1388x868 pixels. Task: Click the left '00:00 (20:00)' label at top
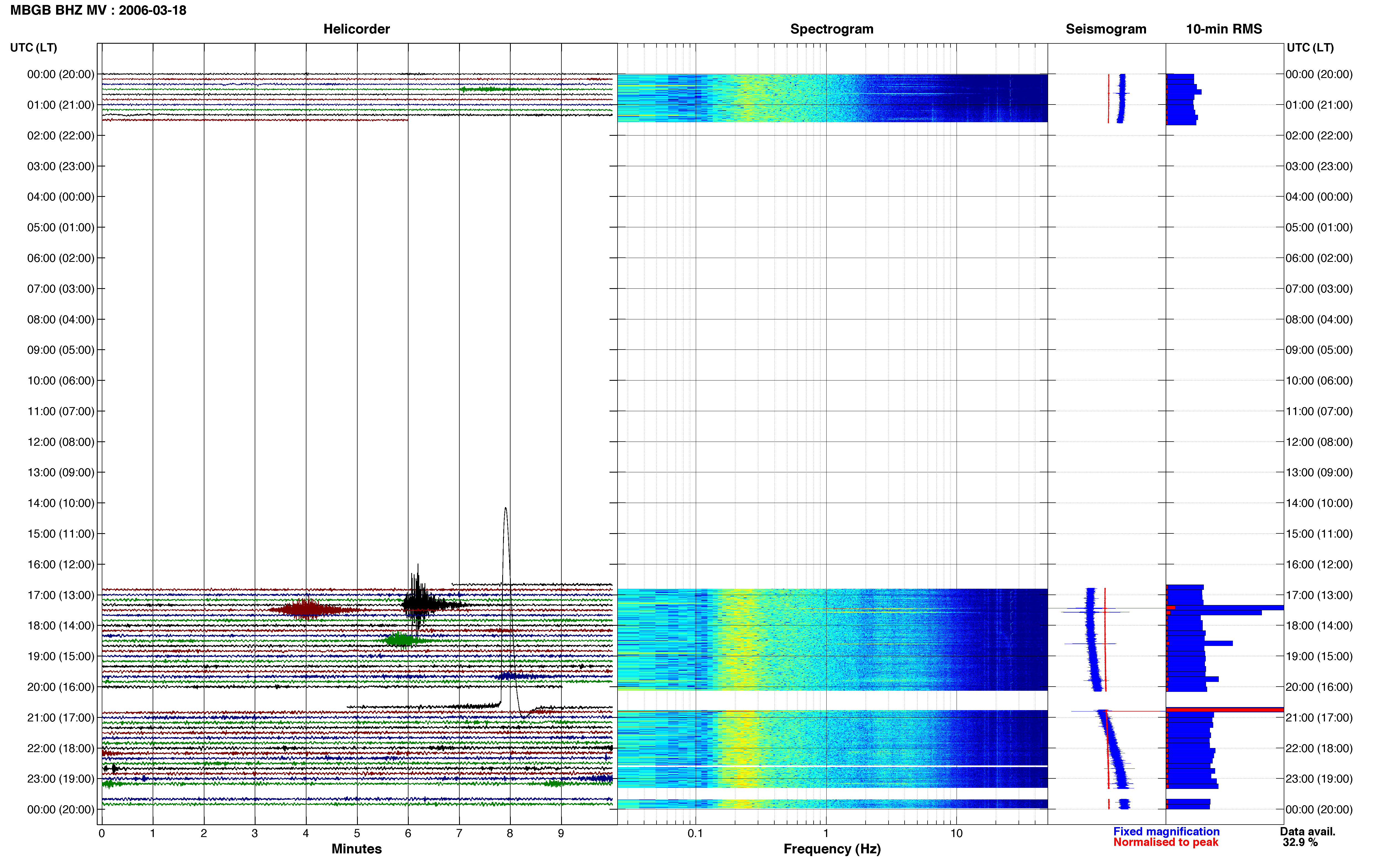(x=61, y=75)
